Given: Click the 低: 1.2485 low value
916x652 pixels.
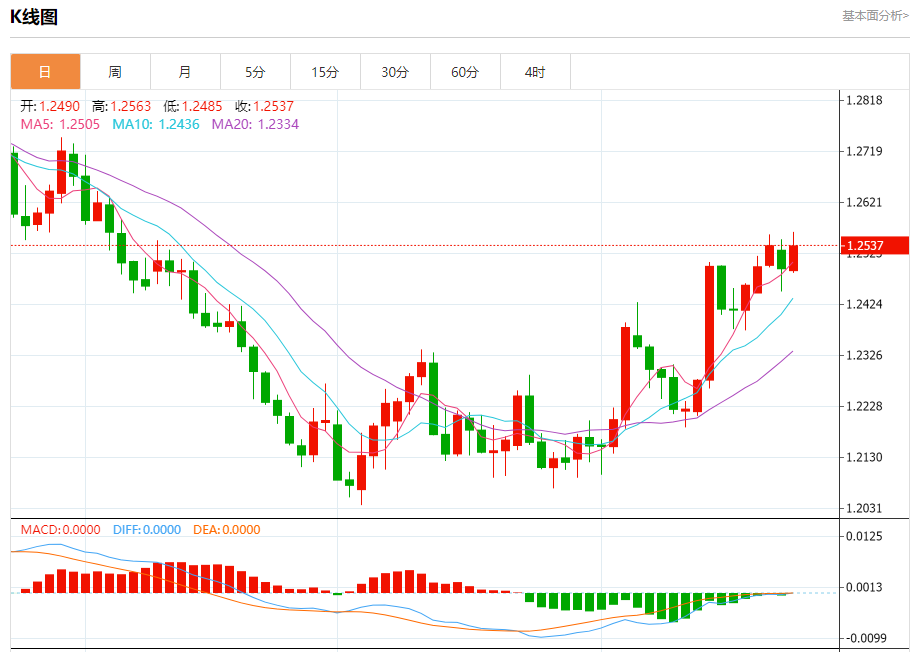Looking at the screenshot, I should tap(193, 106).
